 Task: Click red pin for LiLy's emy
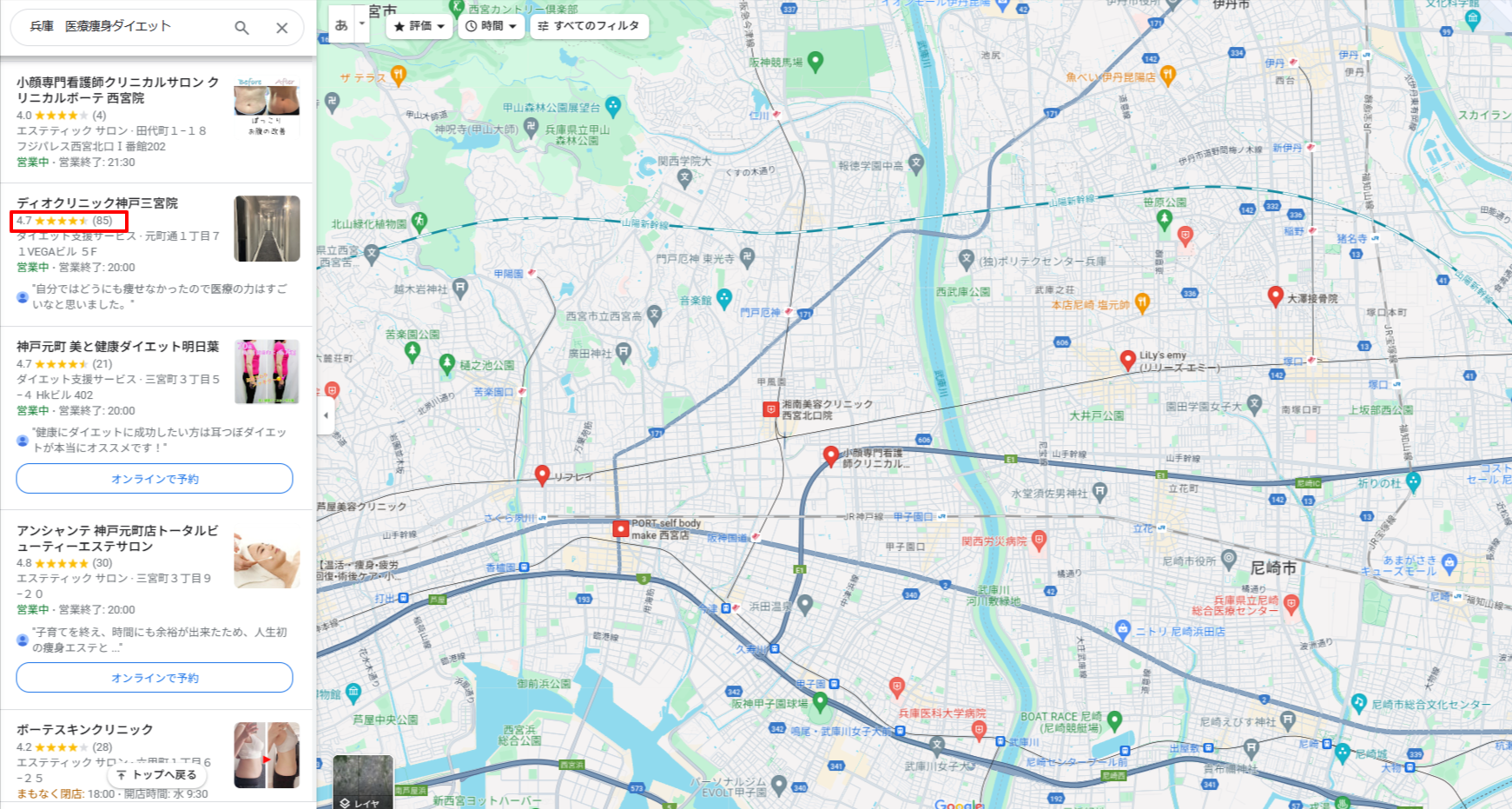click(x=1127, y=359)
